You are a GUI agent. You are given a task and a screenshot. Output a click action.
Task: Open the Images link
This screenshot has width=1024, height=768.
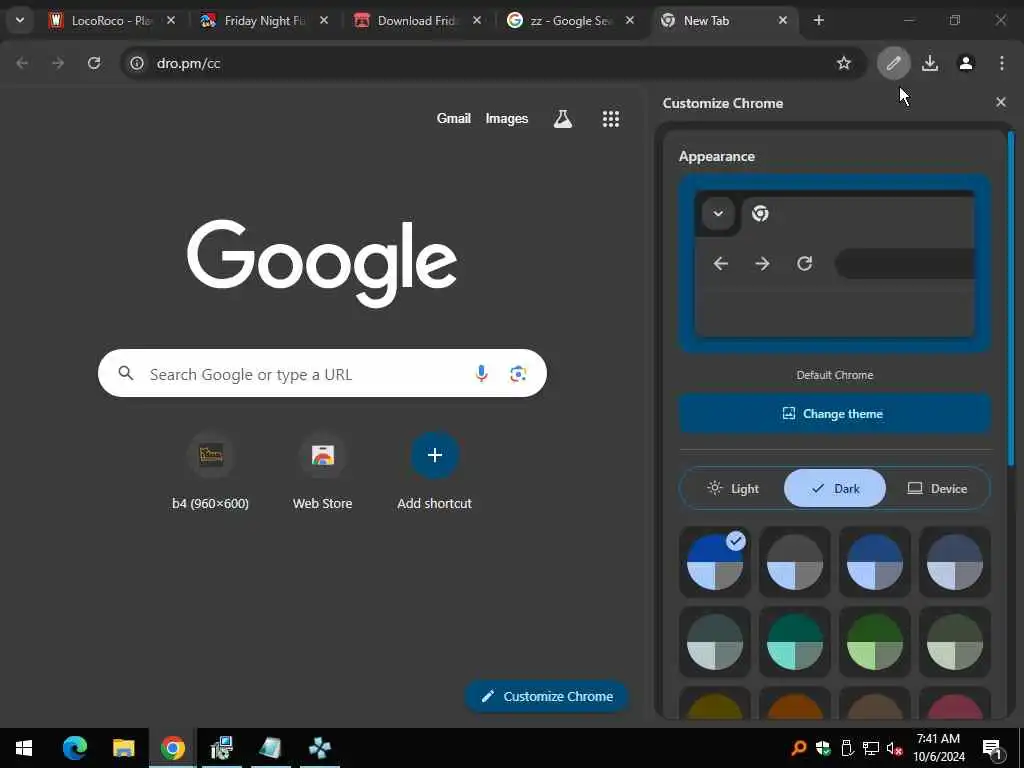point(507,119)
